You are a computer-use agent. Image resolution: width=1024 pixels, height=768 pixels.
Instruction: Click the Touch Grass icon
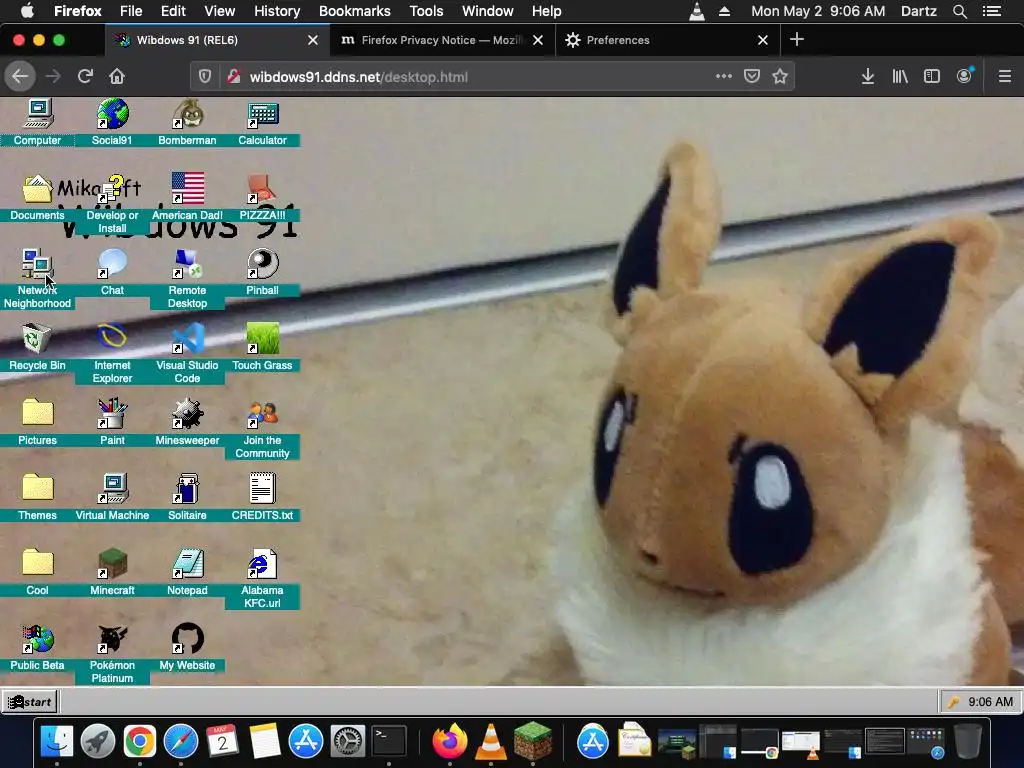point(263,347)
